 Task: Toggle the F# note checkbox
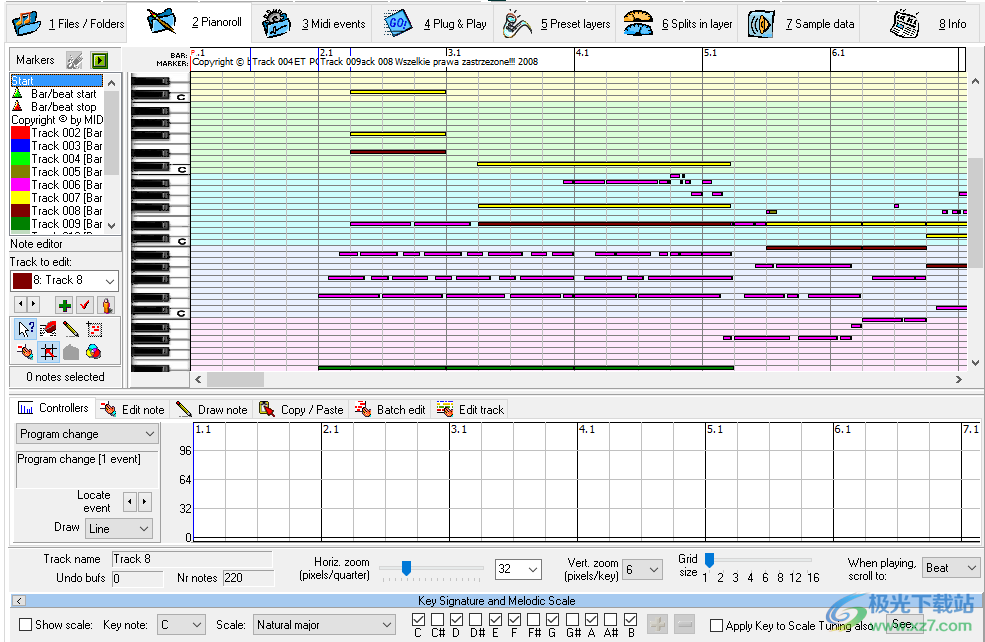click(x=533, y=620)
